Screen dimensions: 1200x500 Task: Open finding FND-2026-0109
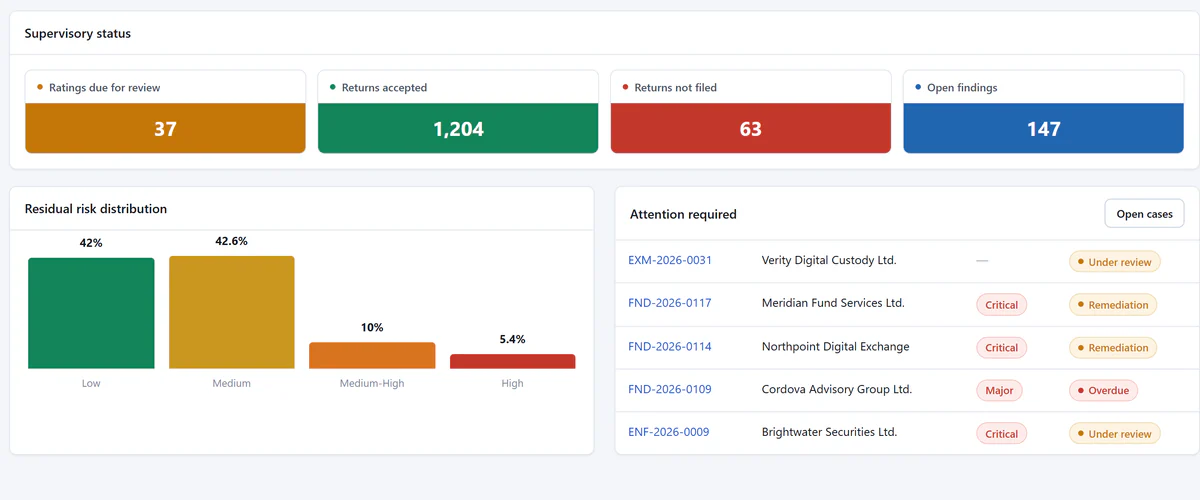point(670,390)
